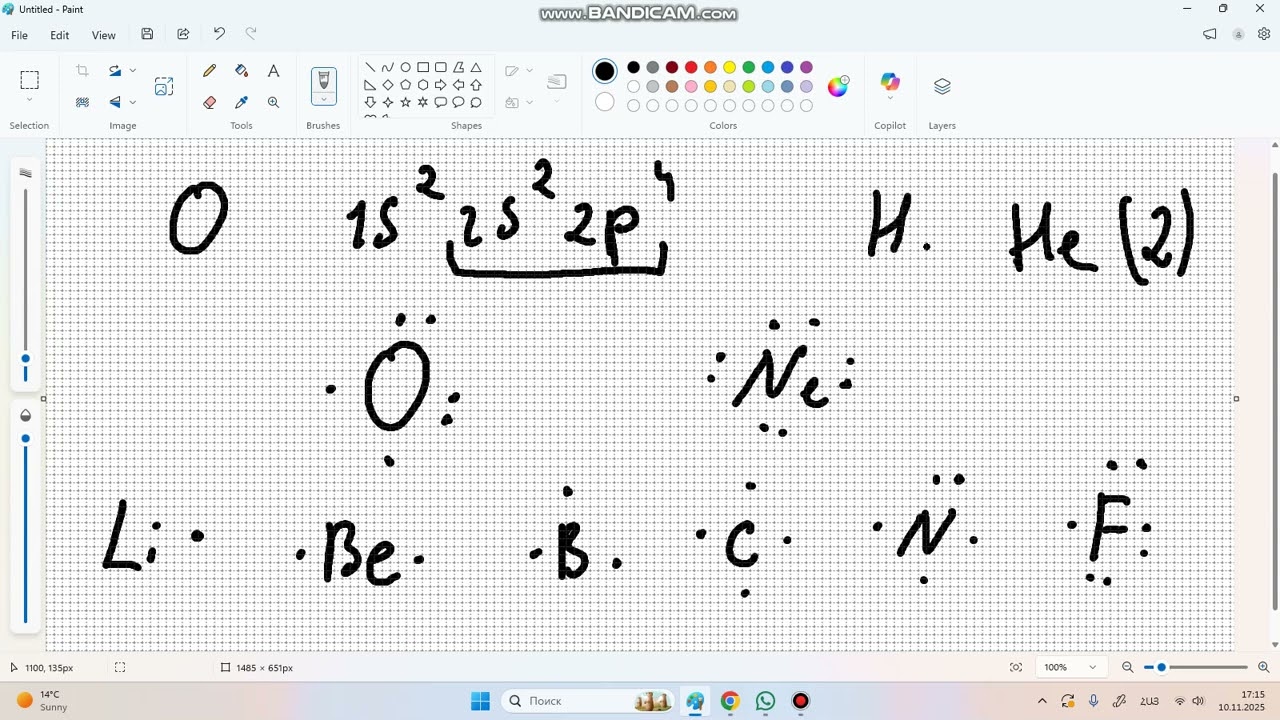Click the rectangular Selection tool
Image resolution: width=1280 pixels, height=720 pixels.
click(x=29, y=80)
